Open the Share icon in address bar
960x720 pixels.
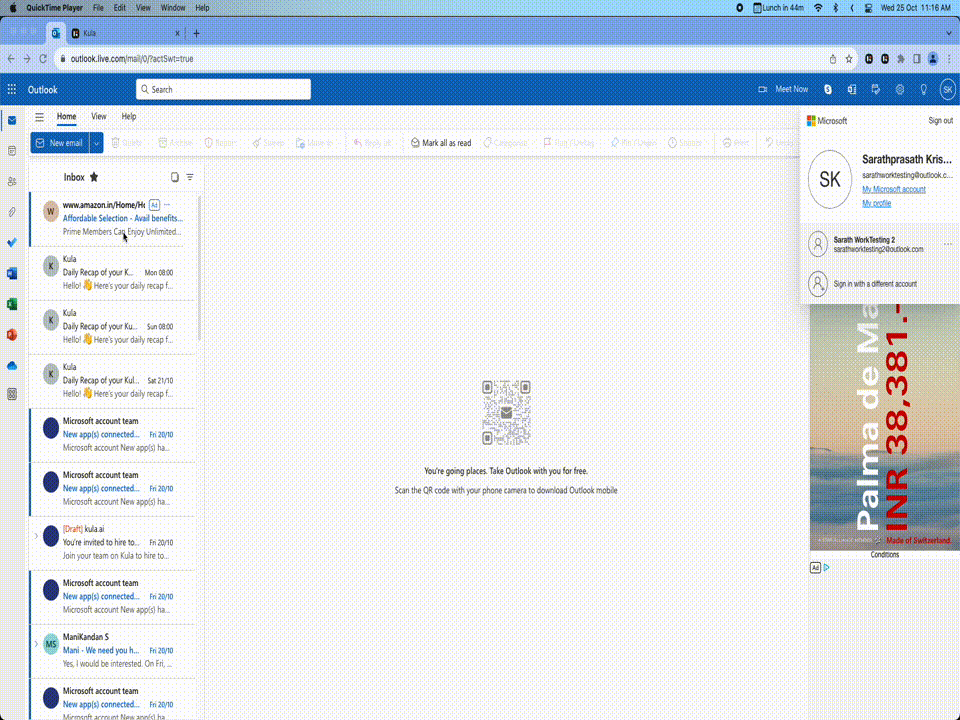coord(833,59)
